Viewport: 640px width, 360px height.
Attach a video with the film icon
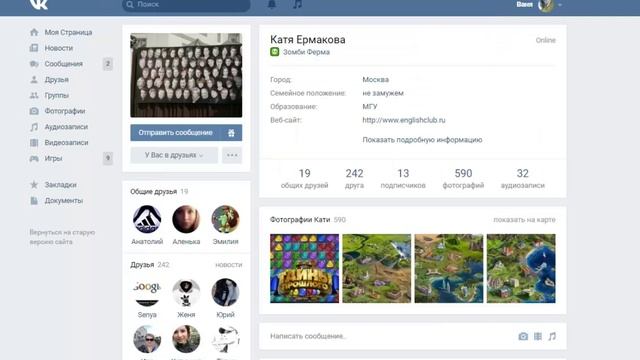point(538,336)
